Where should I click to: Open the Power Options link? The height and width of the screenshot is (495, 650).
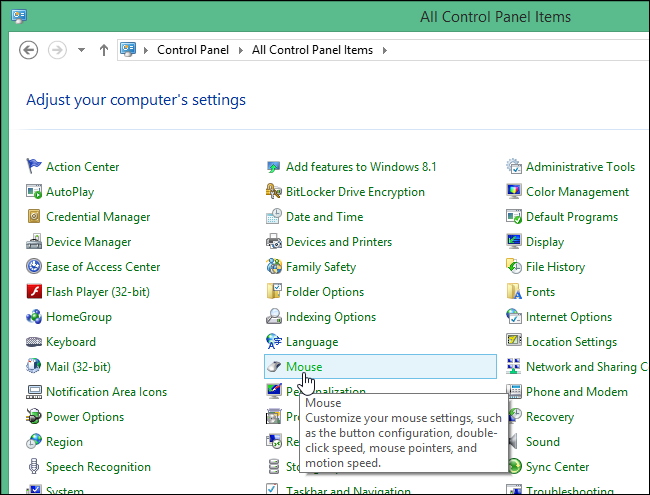point(85,417)
